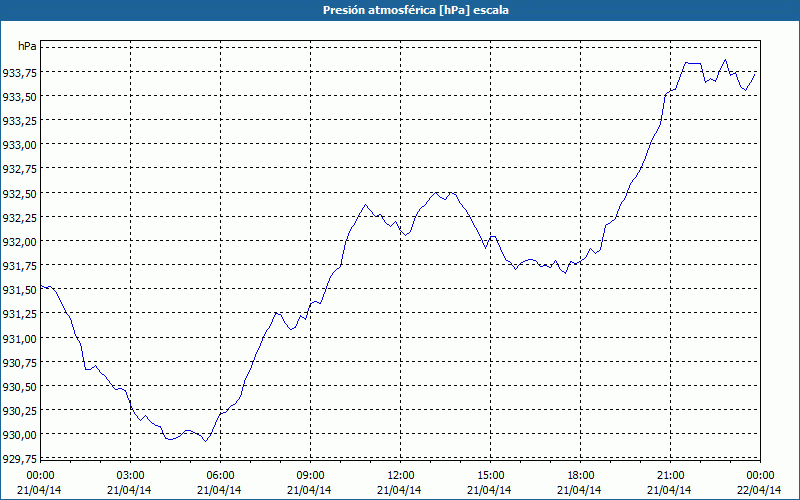The height and width of the screenshot is (500, 800).
Task: Click the 933,50 y-axis value
Action: [19, 97]
